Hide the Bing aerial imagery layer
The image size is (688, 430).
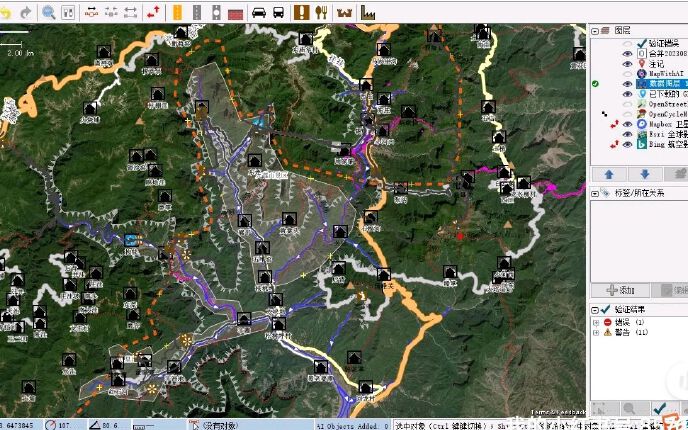(x=628, y=144)
